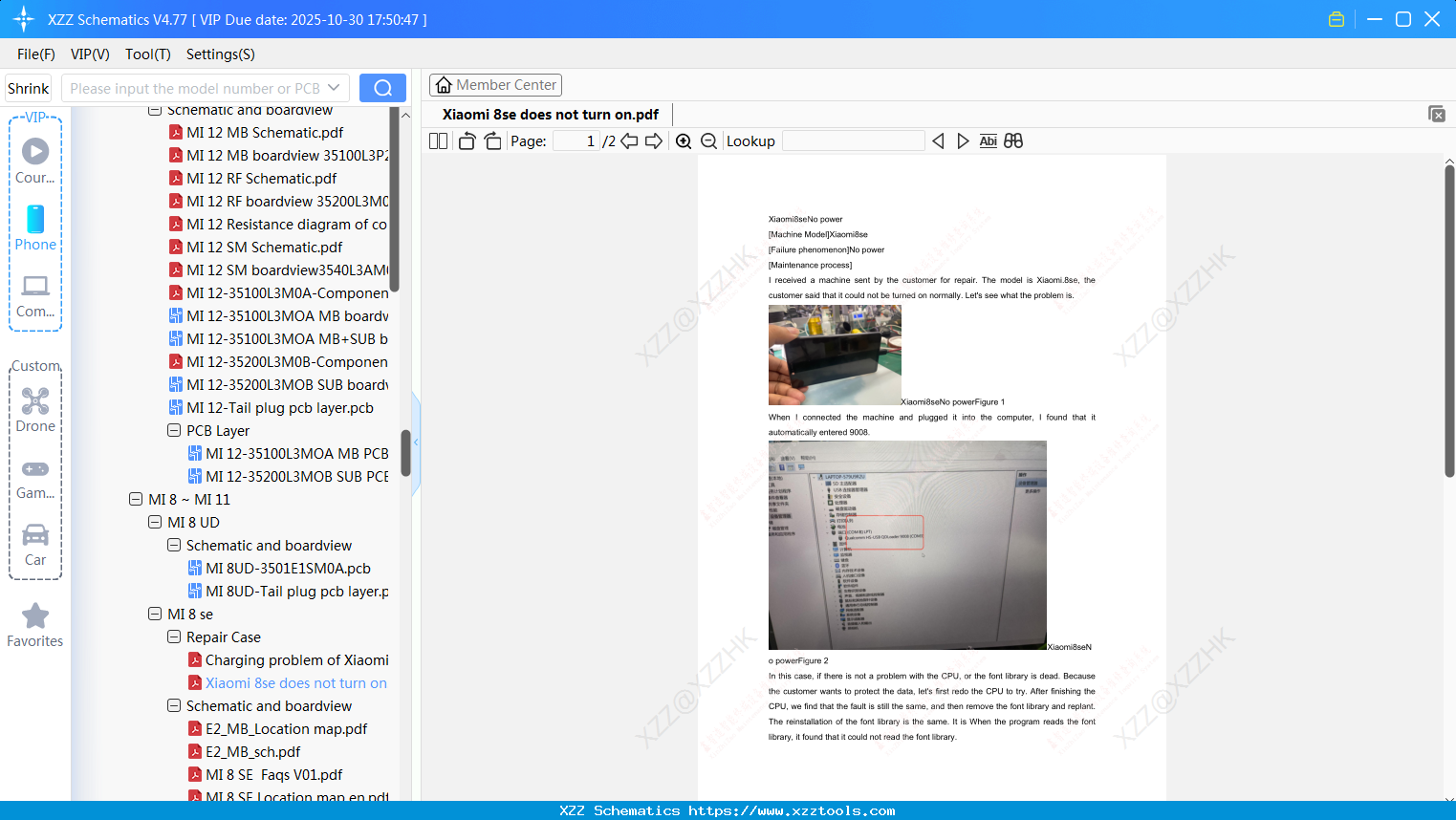Collapse the MI 8 ~ MI 11 group
Image resolution: width=1456 pixels, height=820 pixels.
point(136,500)
